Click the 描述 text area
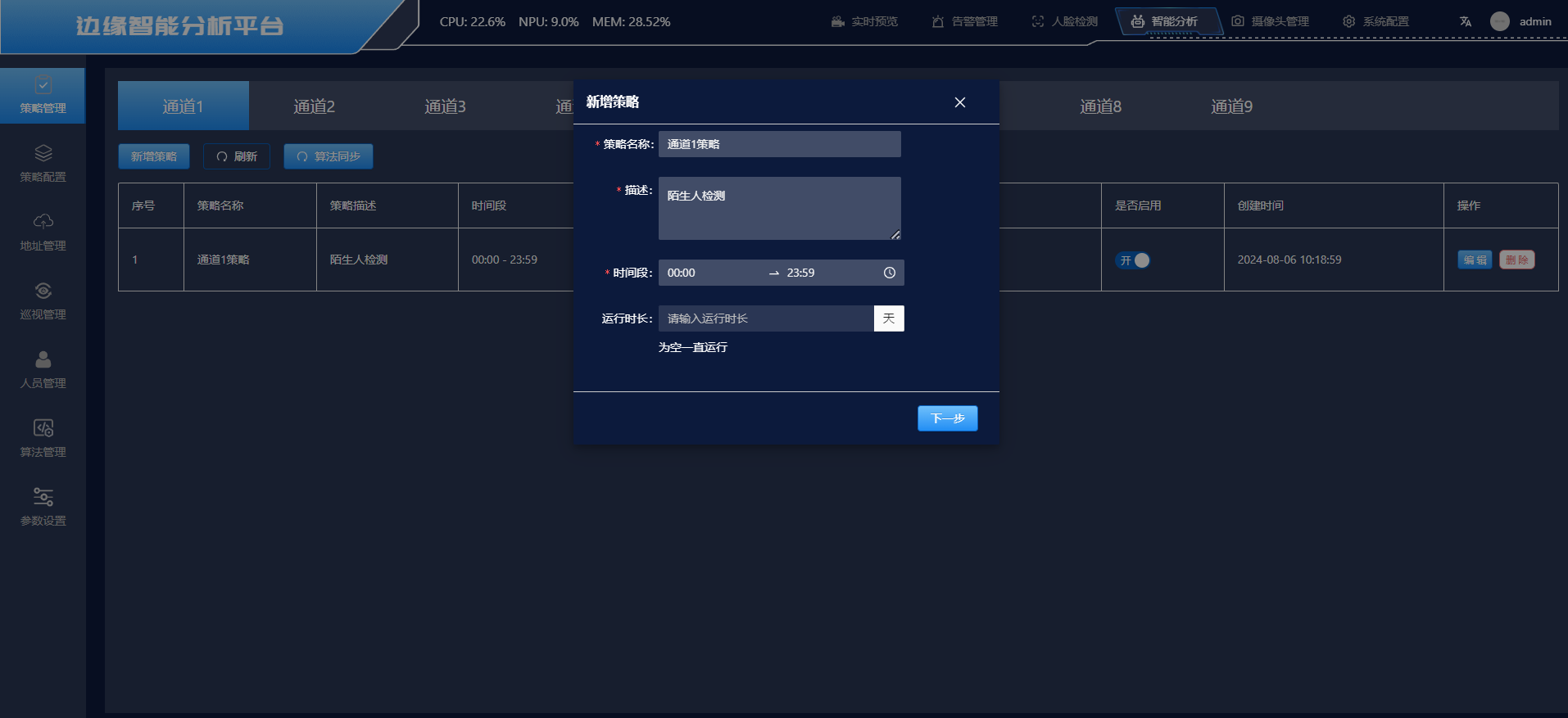1568x718 pixels. [779, 208]
